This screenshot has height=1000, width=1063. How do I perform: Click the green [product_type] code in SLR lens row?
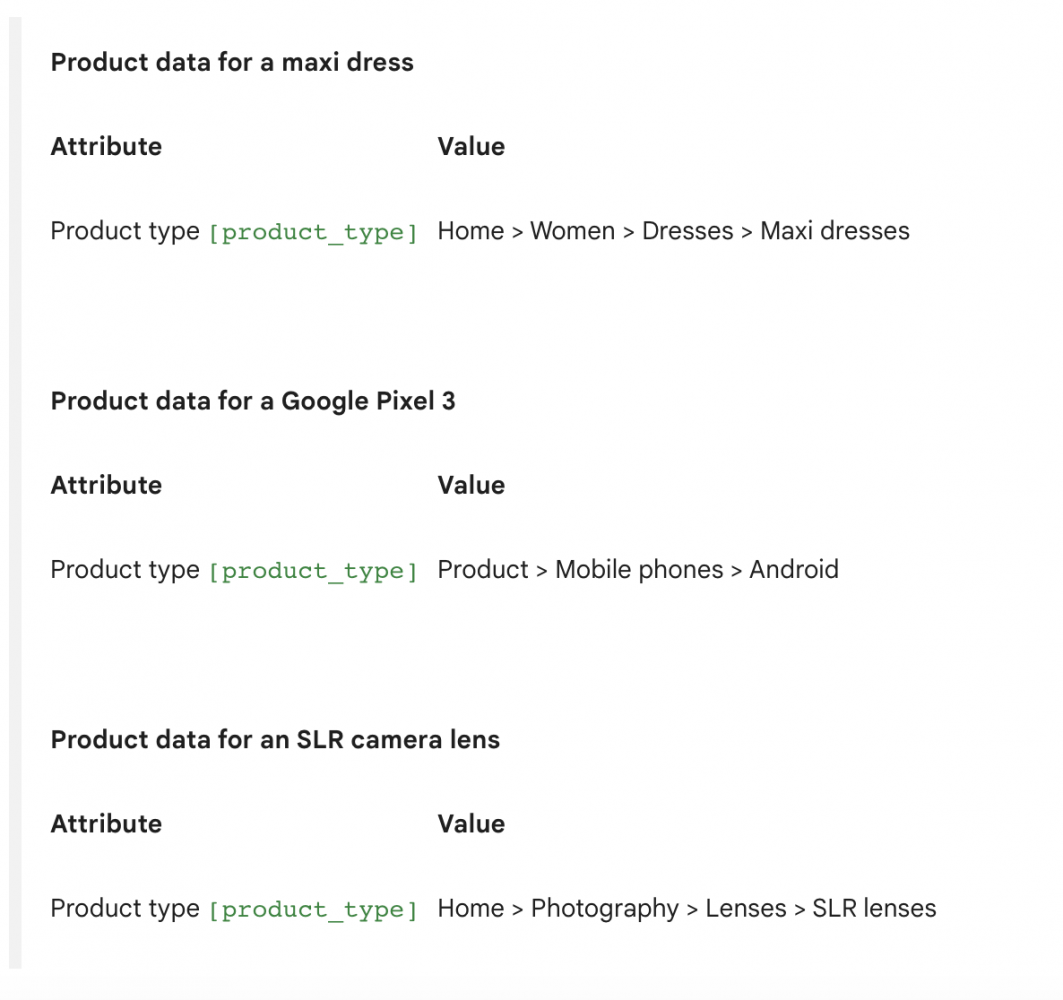(x=313, y=910)
